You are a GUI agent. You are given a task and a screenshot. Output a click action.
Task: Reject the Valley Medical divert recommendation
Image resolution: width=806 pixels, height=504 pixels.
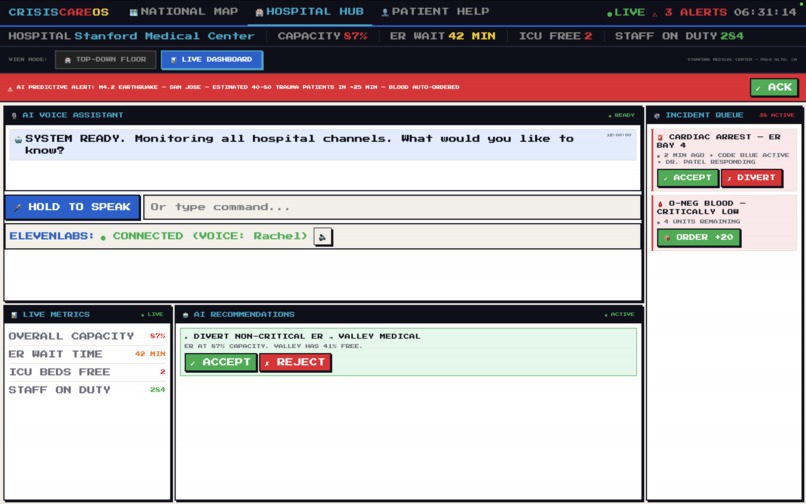(295, 362)
